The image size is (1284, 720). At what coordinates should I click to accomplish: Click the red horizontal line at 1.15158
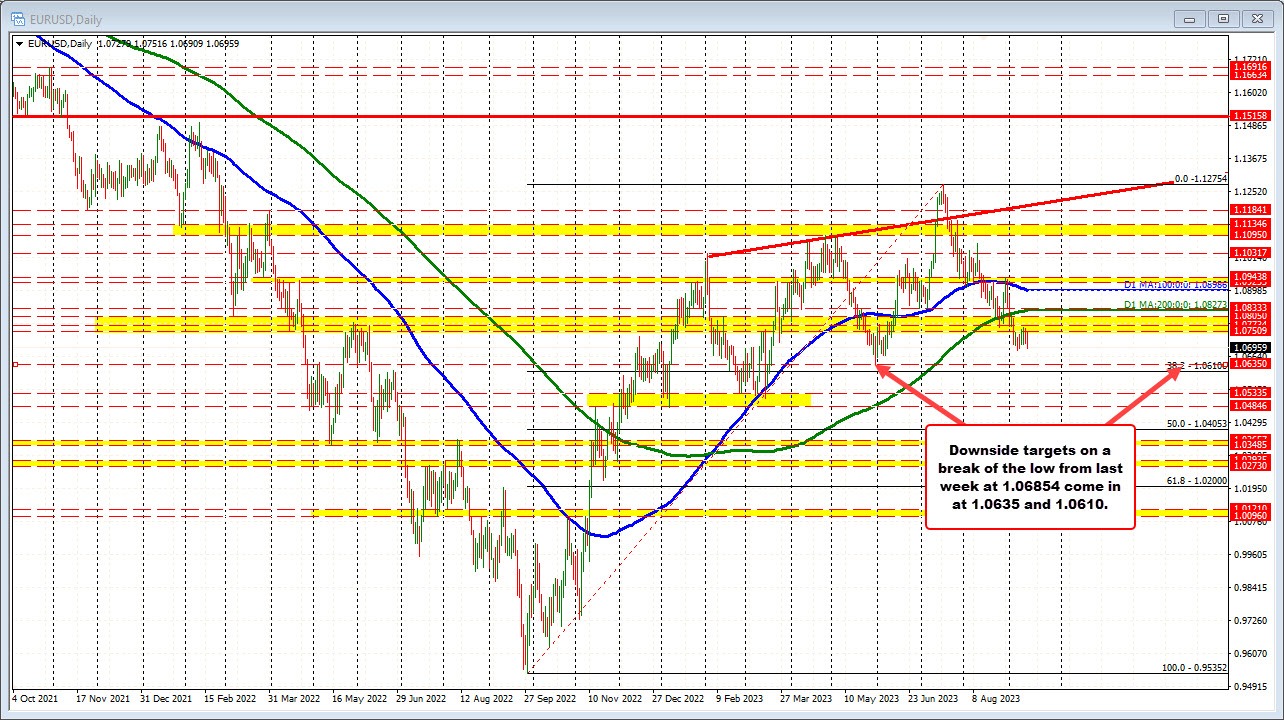point(600,115)
